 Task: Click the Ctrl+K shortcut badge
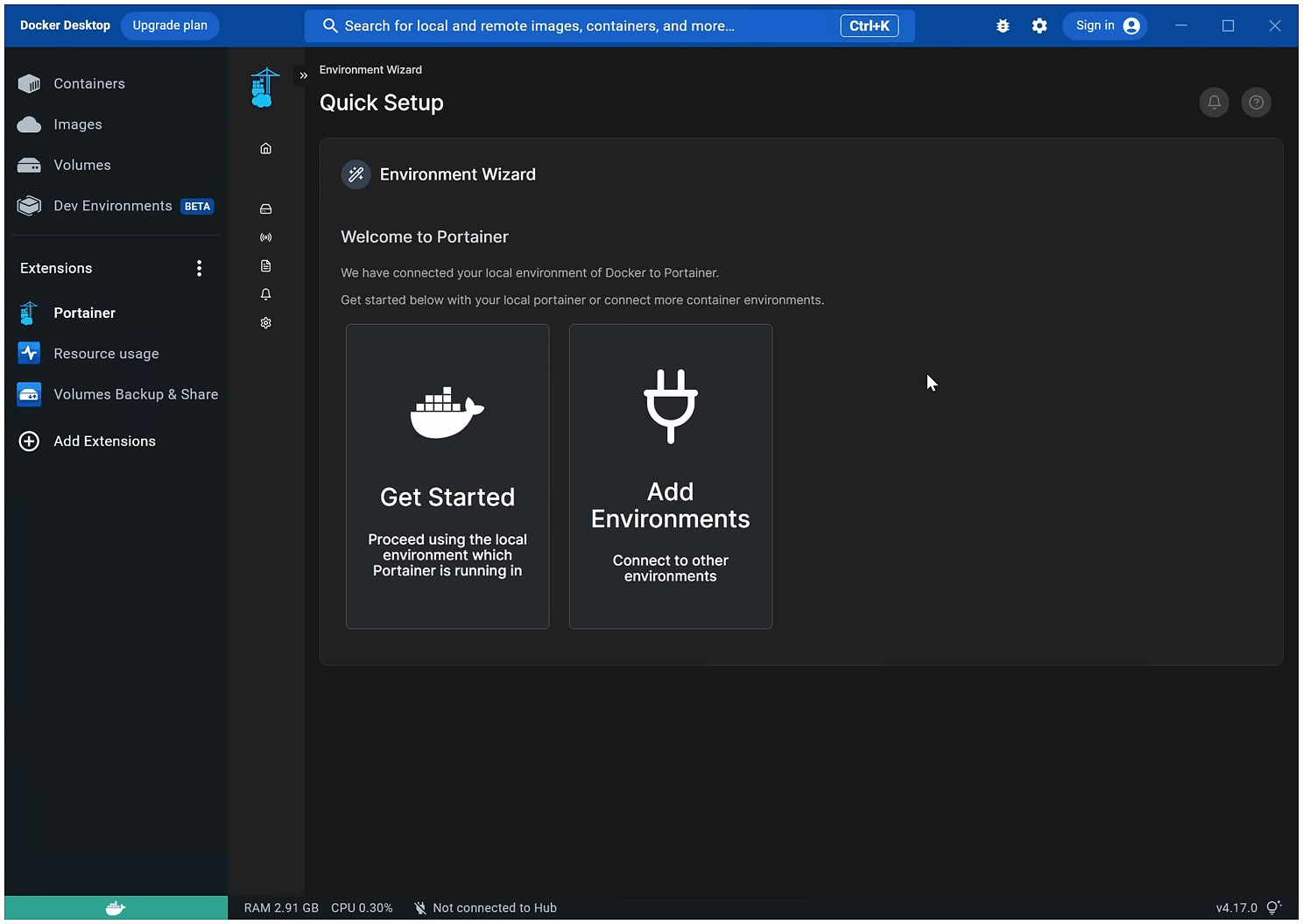(x=870, y=26)
